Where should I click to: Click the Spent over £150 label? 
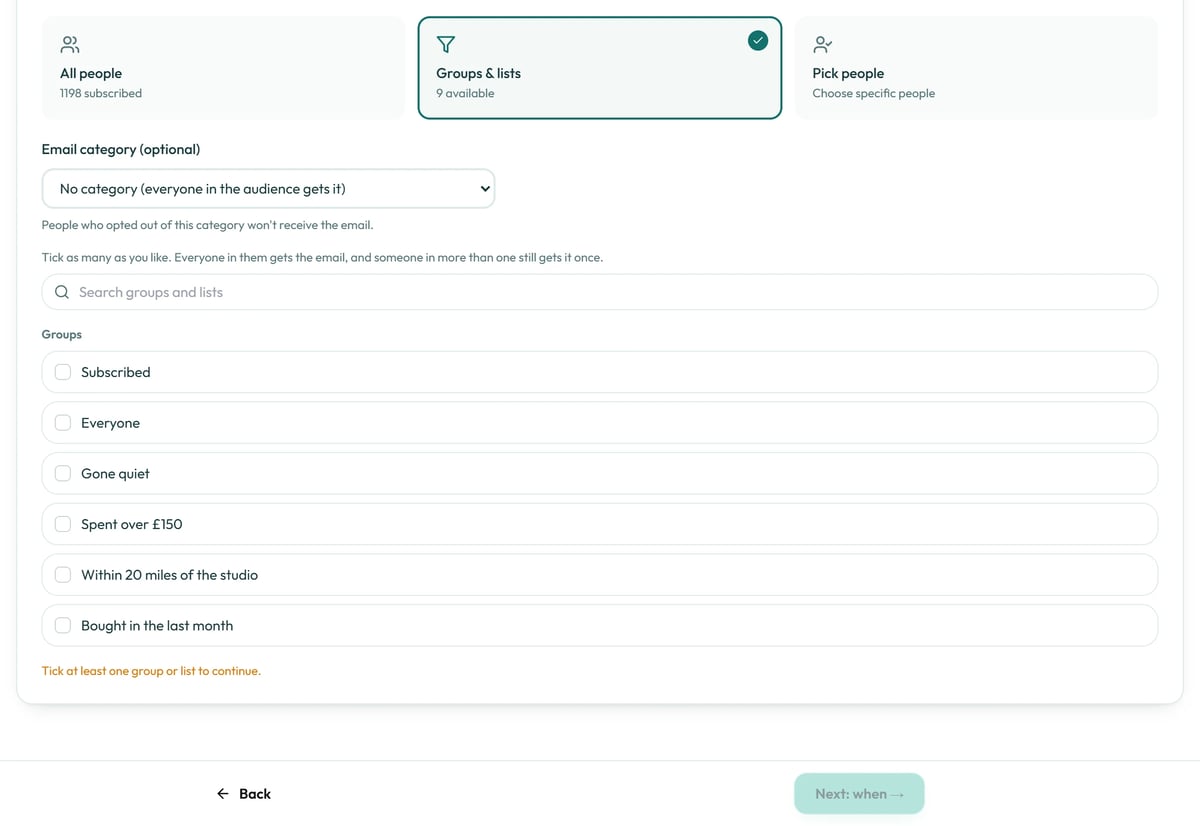click(x=132, y=524)
